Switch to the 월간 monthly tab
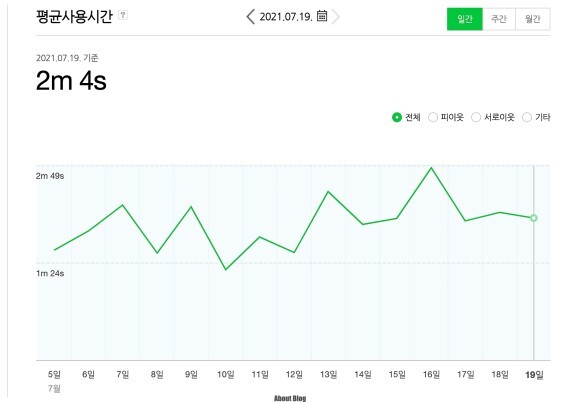The height and width of the screenshot is (402, 580). 533,19
